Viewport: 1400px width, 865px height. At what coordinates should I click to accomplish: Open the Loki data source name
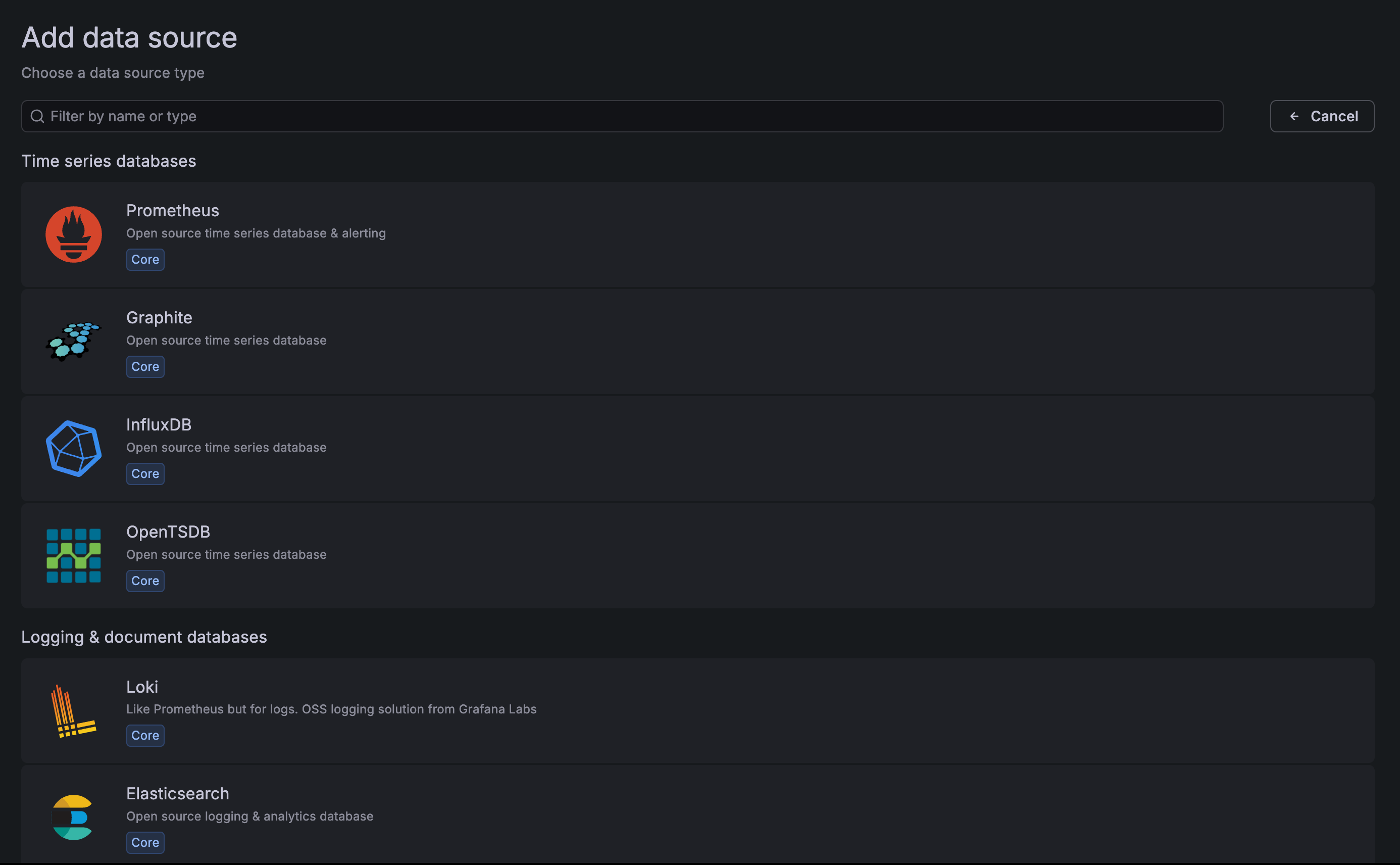[x=142, y=687]
